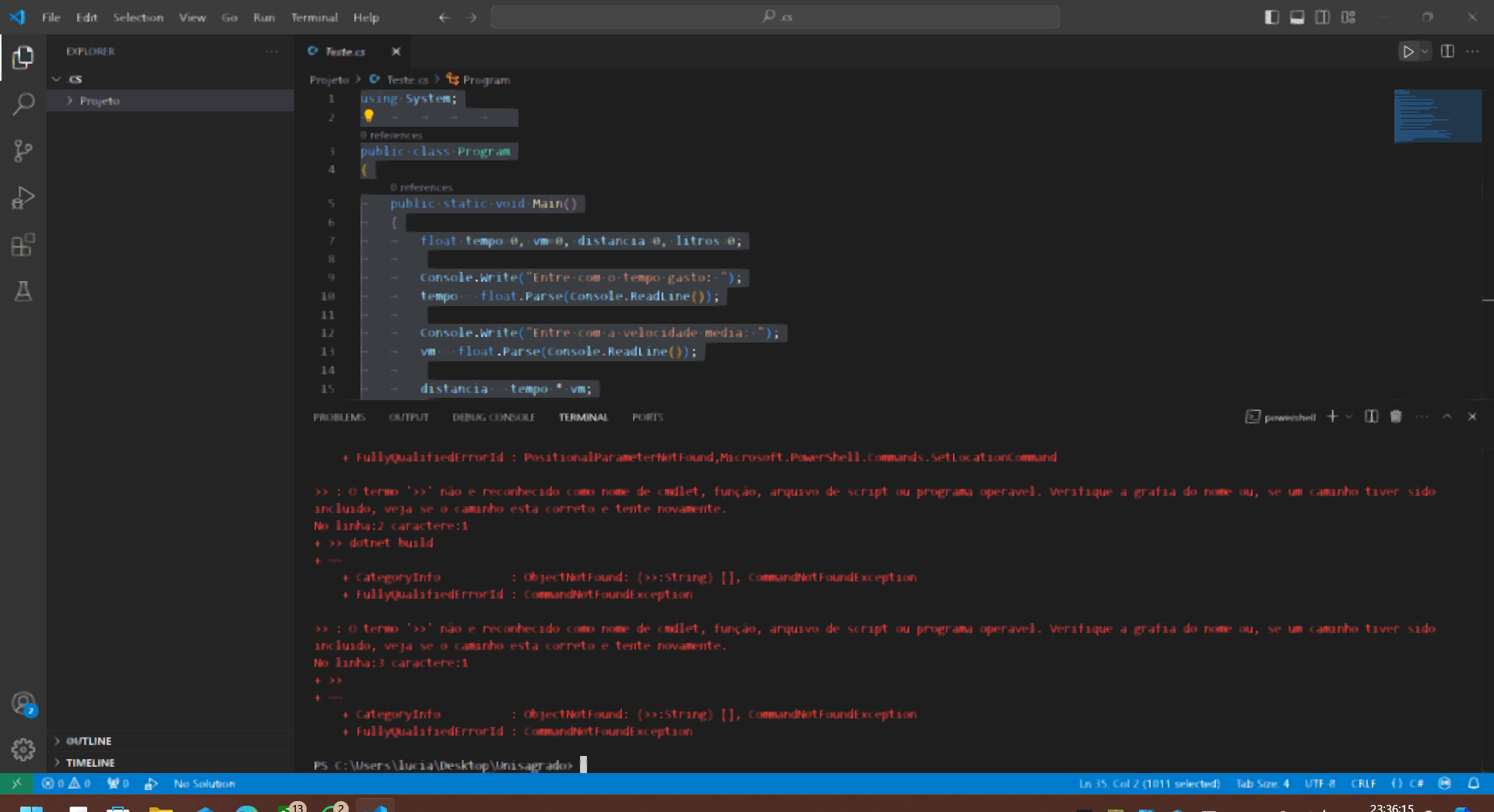The width and height of the screenshot is (1494, 812).
Task: Click the lightbulb code action icon
Action: (369, 117)
